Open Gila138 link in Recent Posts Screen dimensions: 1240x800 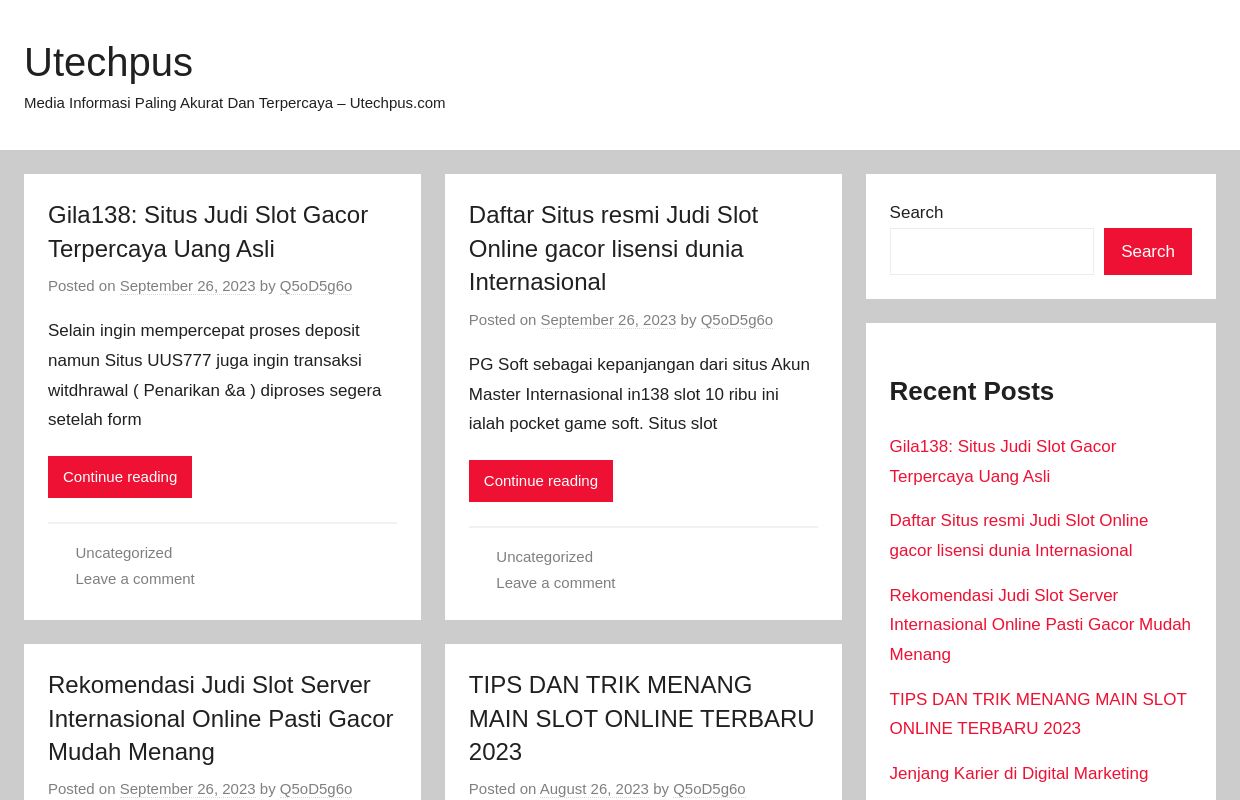point(1002,461)
